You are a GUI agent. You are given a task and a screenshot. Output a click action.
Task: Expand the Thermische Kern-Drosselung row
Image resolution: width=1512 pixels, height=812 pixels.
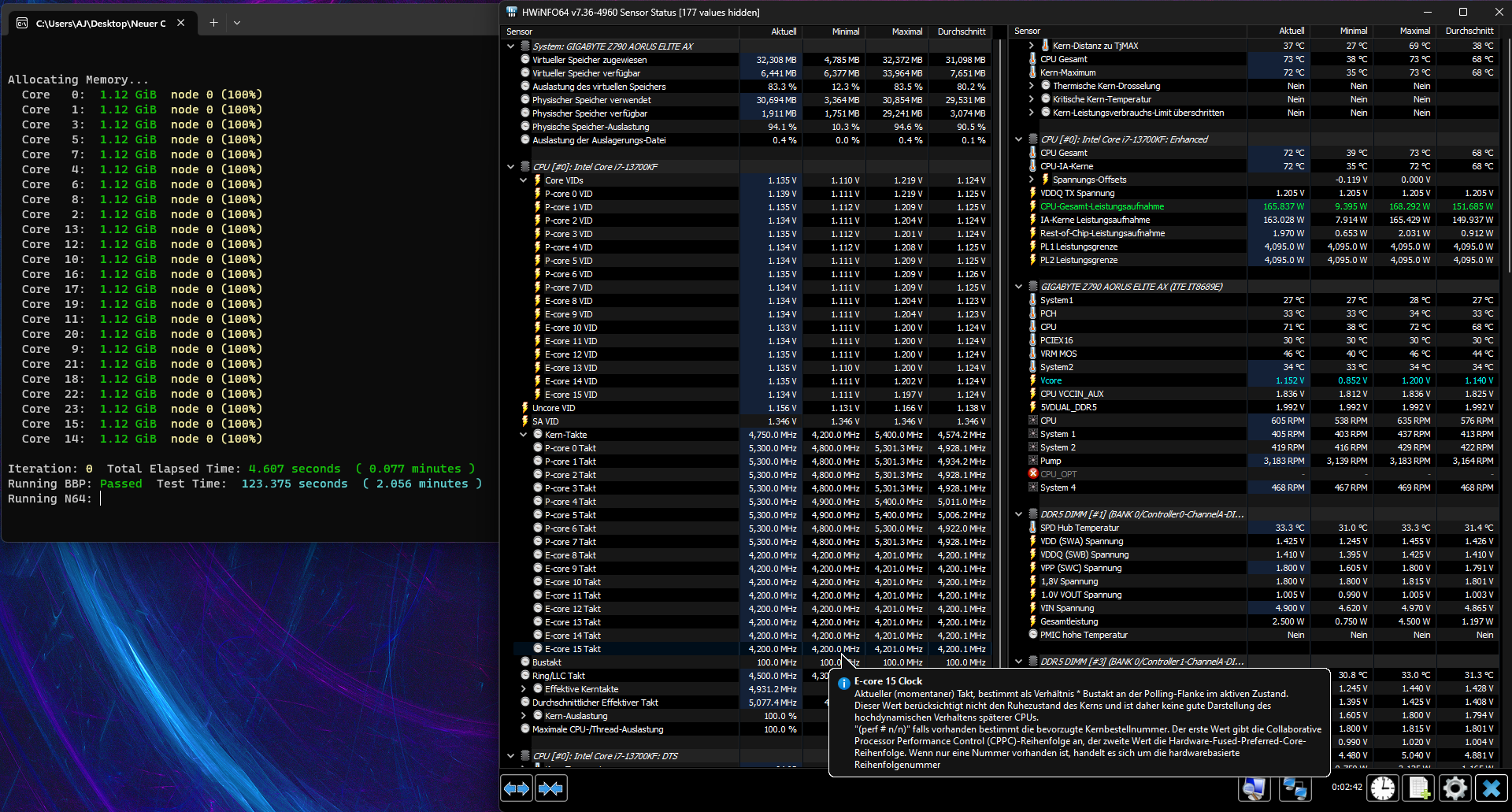1031,86
